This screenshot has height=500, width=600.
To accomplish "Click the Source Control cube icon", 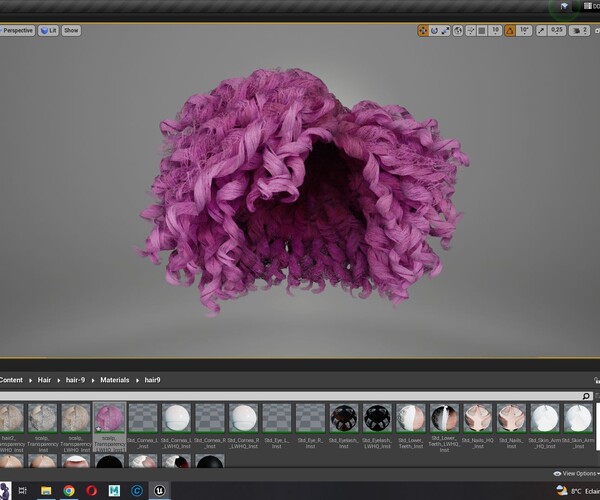I will (x=564, y=6).
